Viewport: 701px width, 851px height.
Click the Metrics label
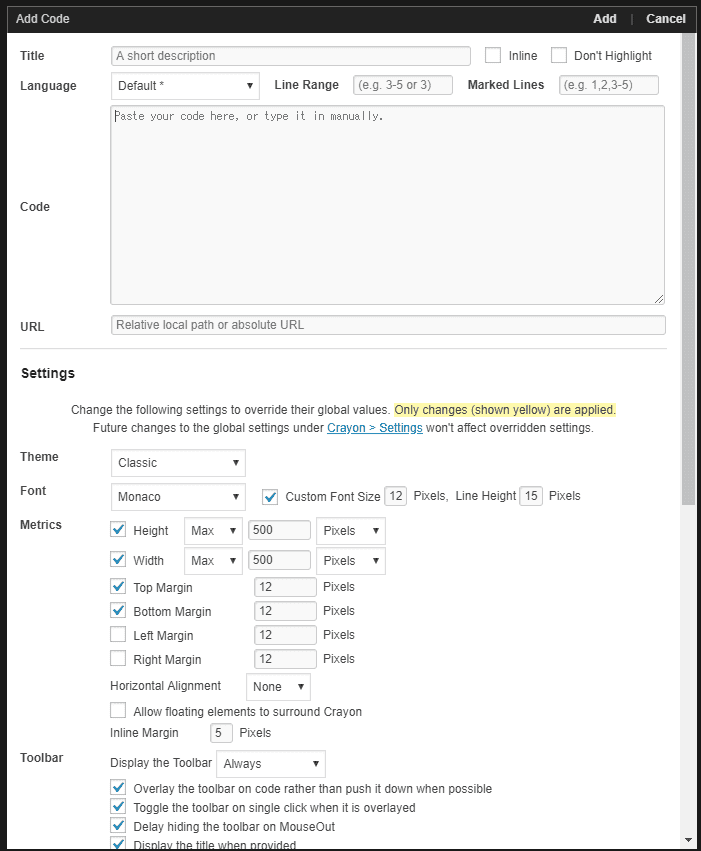click(x=41, y=525)
